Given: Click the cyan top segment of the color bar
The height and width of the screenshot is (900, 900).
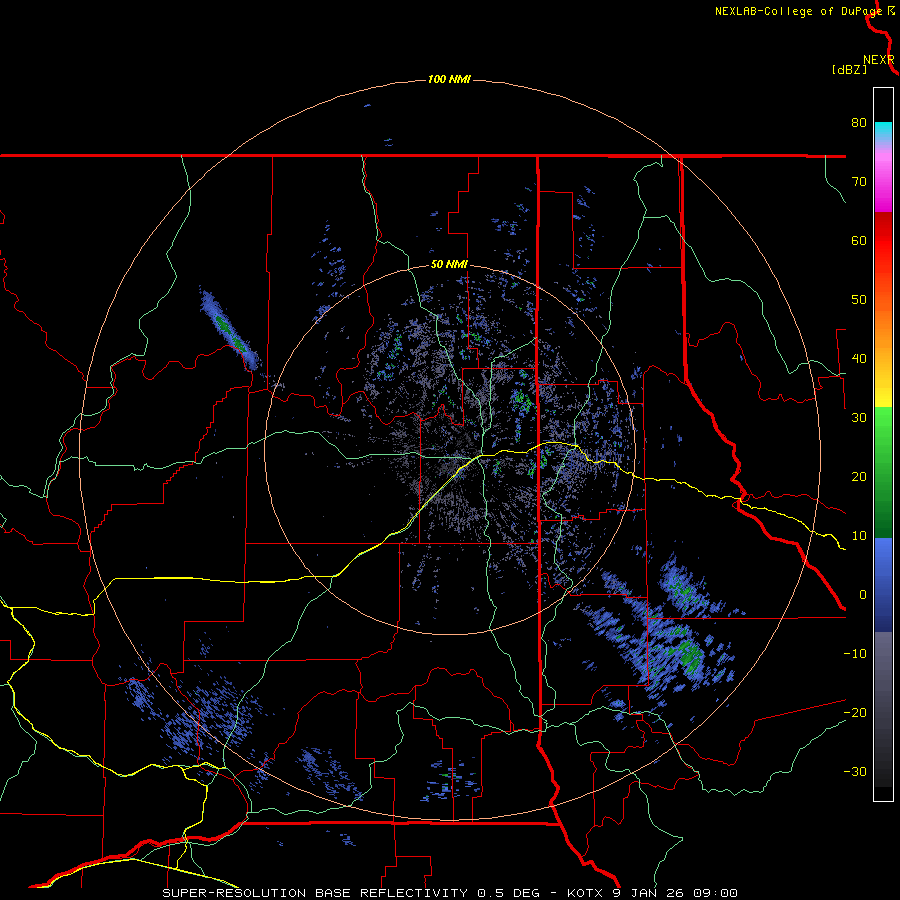Looking at the screenshot, I should (x=883, y=130).
